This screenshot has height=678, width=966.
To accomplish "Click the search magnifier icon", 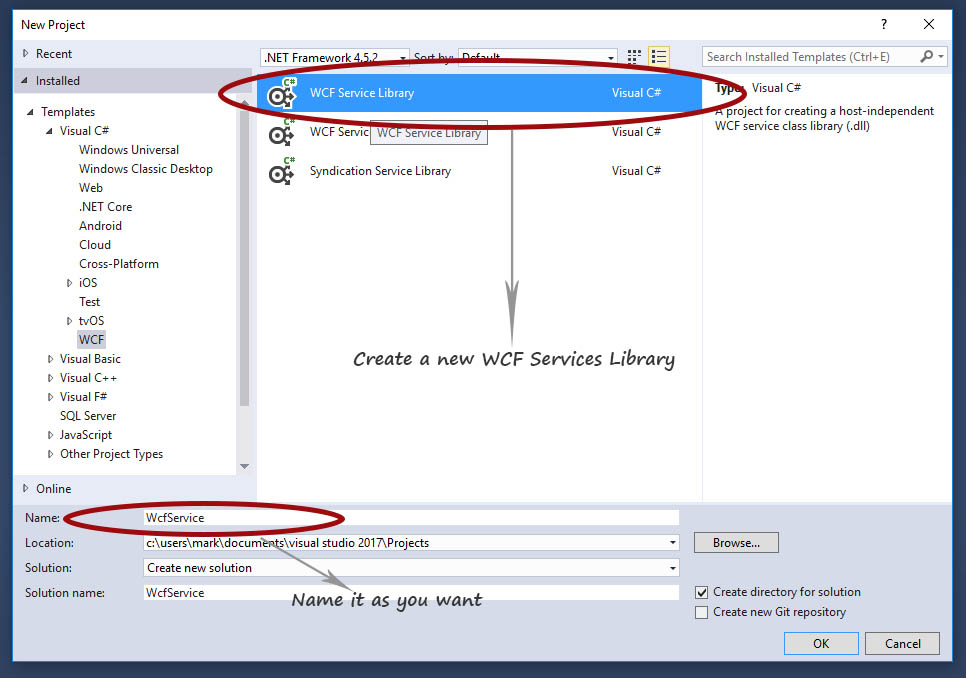I will point(926,56).
